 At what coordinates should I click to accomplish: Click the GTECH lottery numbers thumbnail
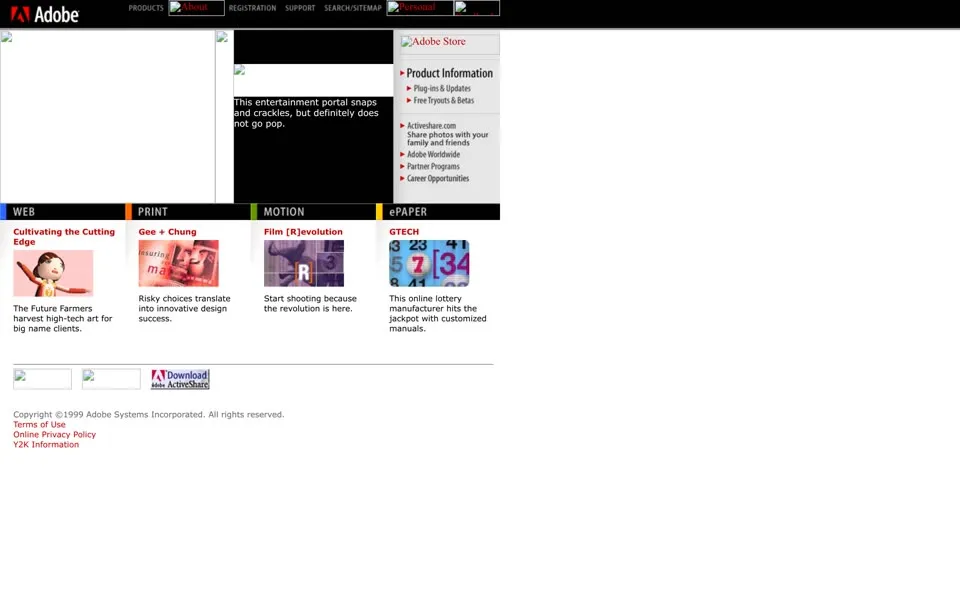click(x=429, y=263)
